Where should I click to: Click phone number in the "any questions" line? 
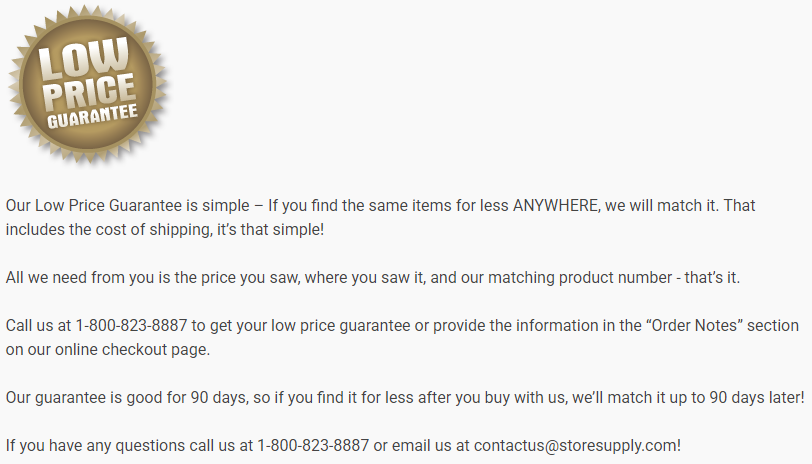313,444
